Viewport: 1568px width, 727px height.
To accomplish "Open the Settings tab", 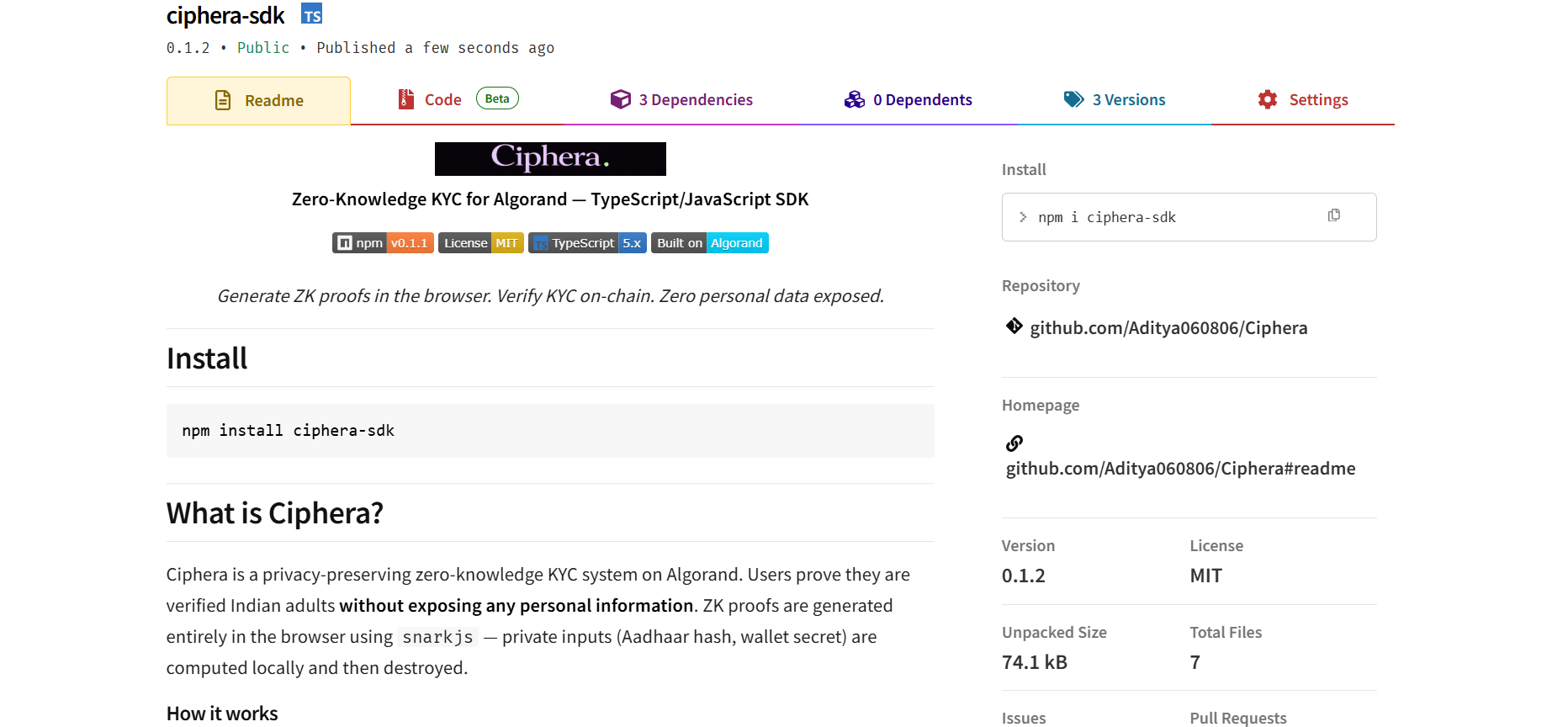I will 1302,99.
